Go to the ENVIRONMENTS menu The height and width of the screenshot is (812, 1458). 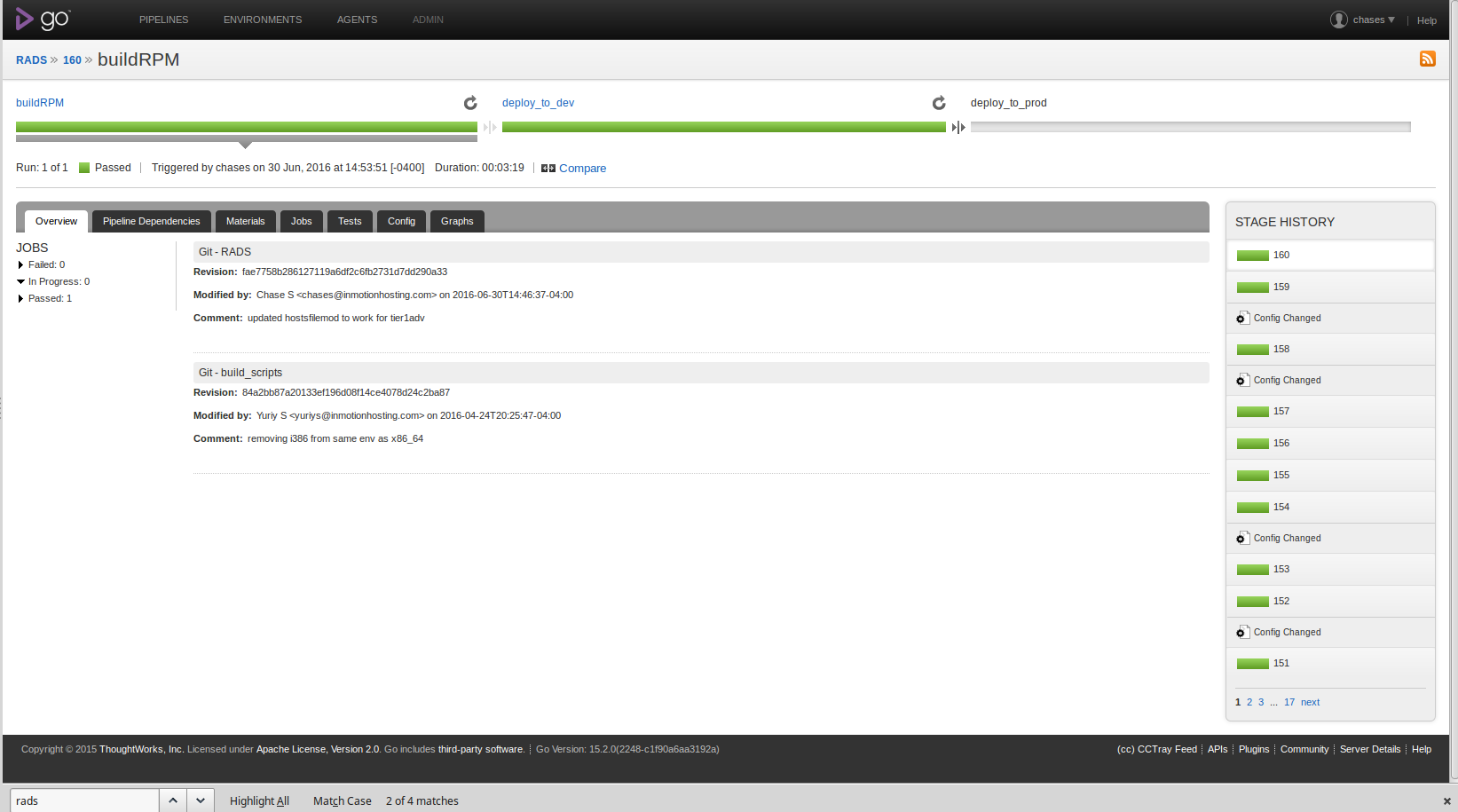pyautogui.click(x=262, y=20)
